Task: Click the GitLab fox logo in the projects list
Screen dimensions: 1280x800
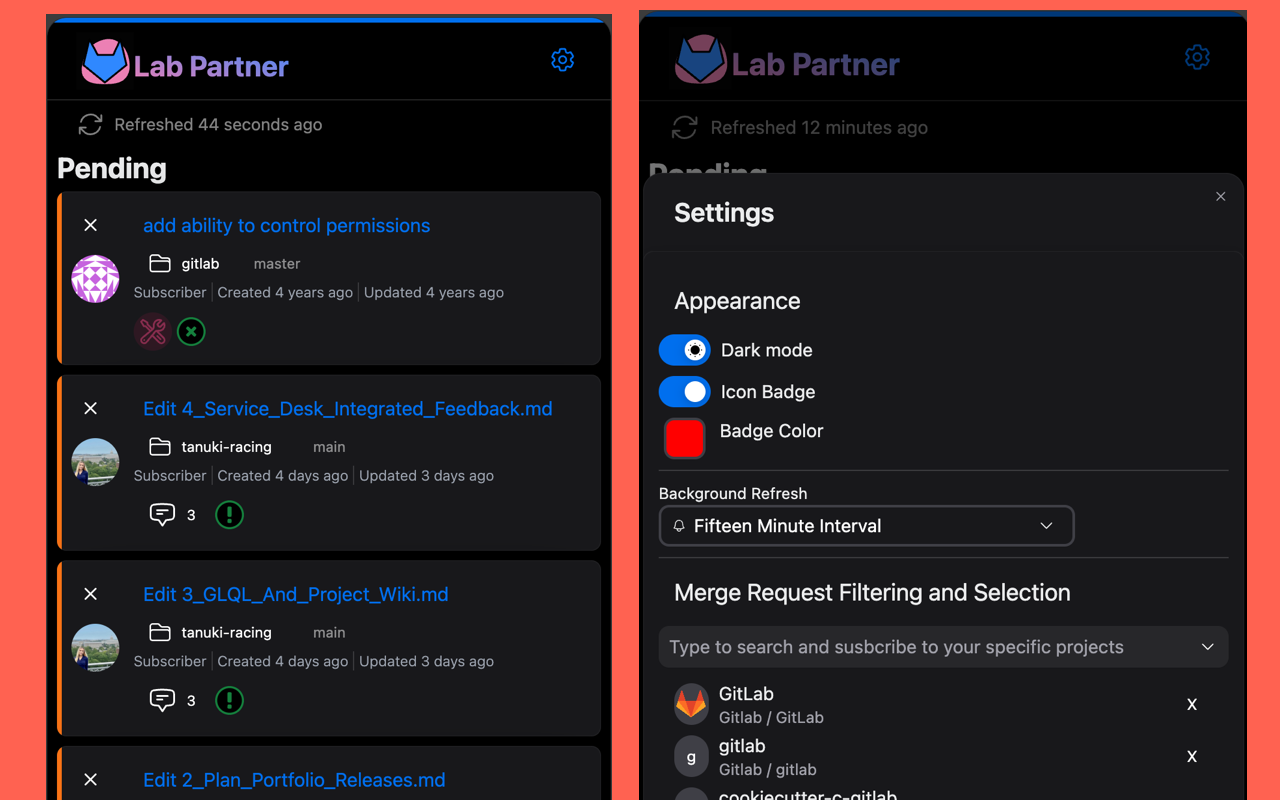Action: (x=691, y=704)
